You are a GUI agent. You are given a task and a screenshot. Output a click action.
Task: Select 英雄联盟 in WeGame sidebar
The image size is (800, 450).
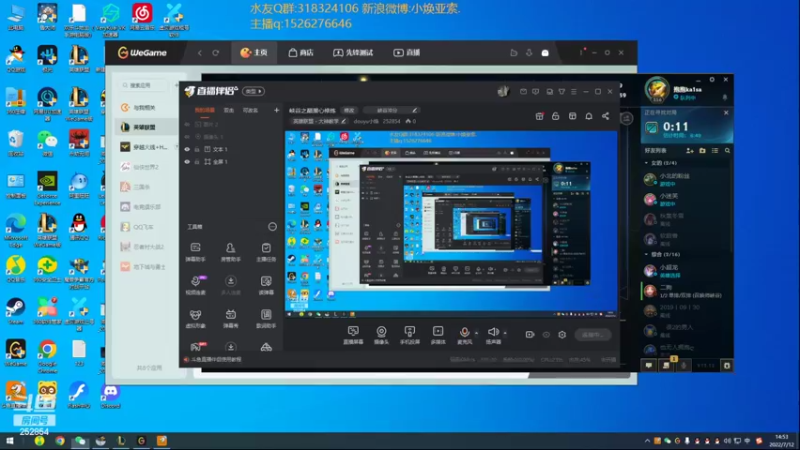(148, 127)
